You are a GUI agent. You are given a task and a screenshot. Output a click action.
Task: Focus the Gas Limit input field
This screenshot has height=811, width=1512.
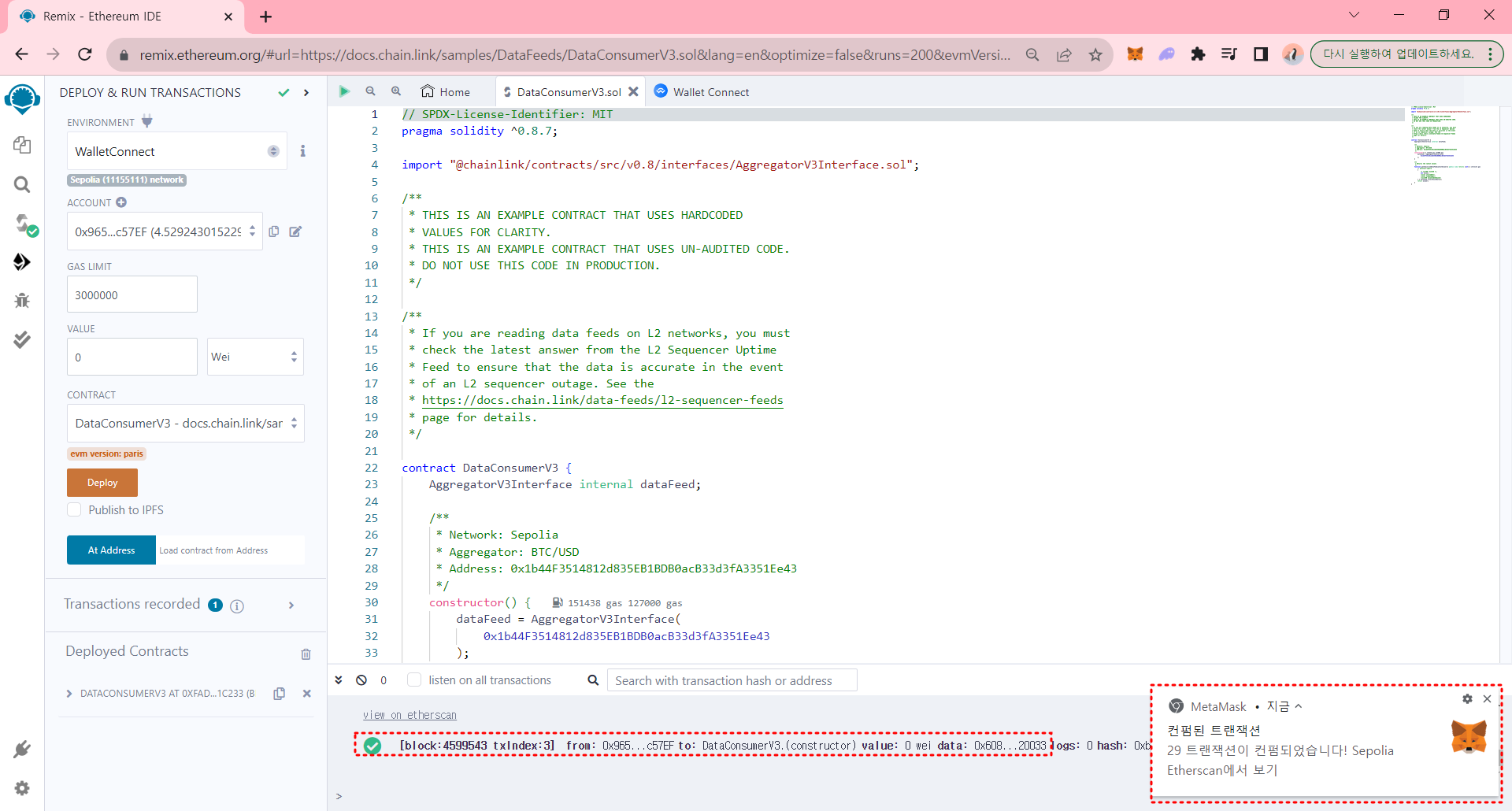coord(132,294)
